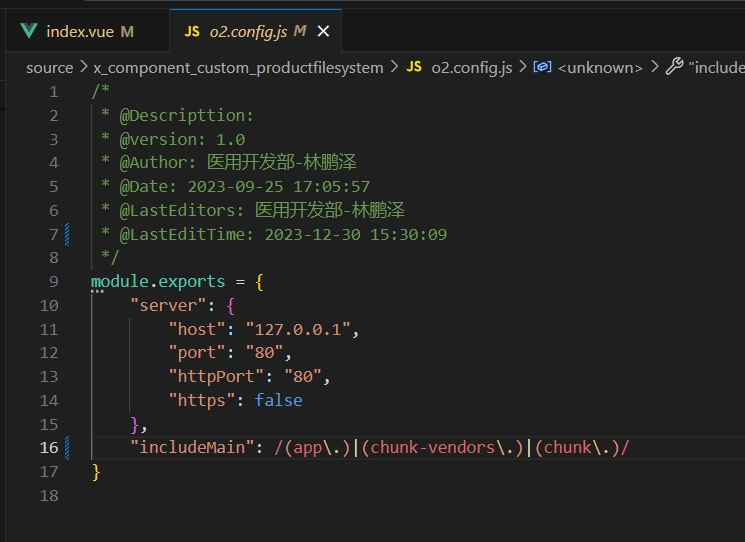
Task: Click the change indicator beside line 7
Action: coord(67,235)
